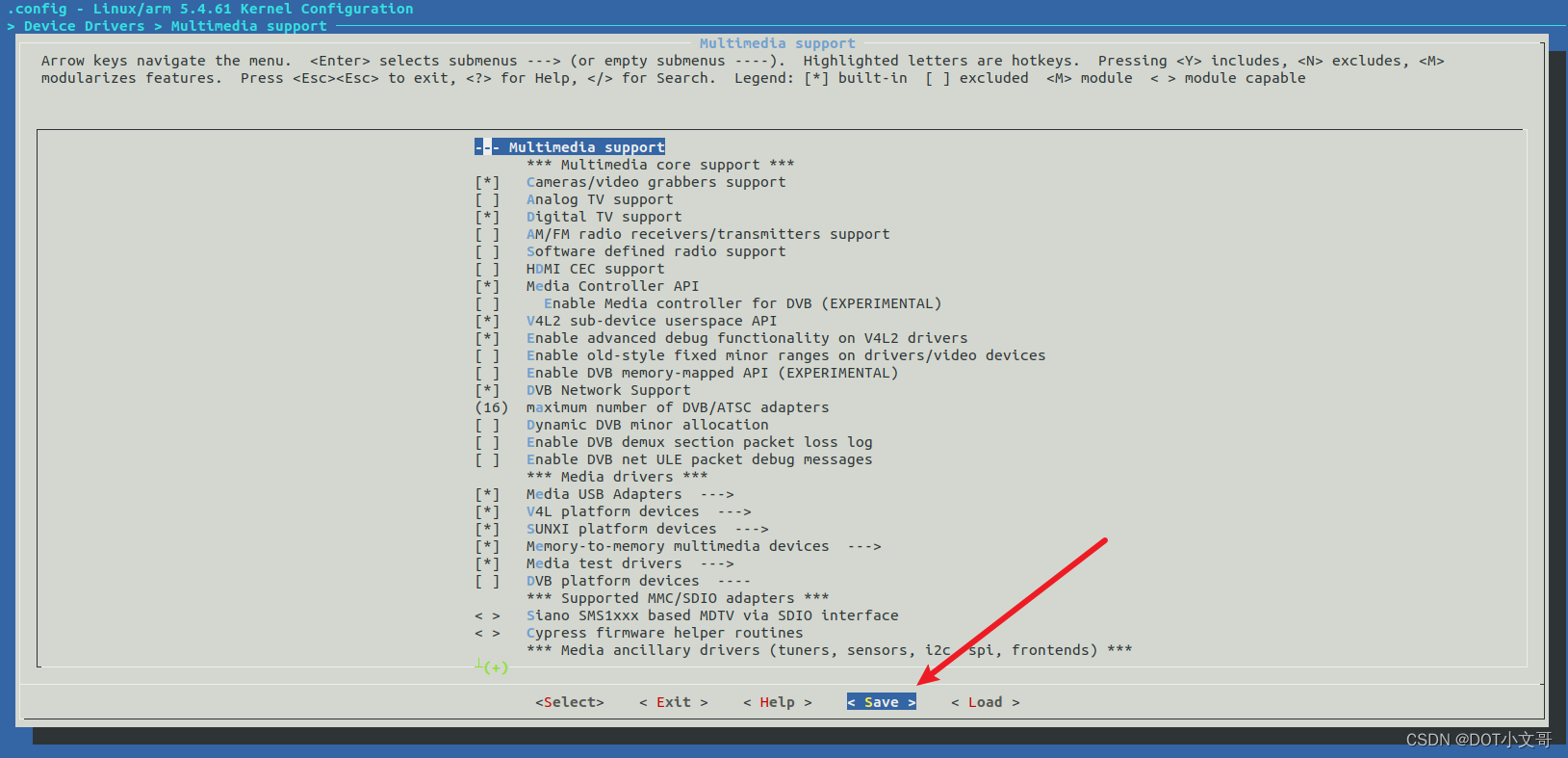The height and width of the screenshot is (758, 1568).
Task: Enable DVB memory-mapped API (EXPERIMENTAL)
Action: [487, 373]
